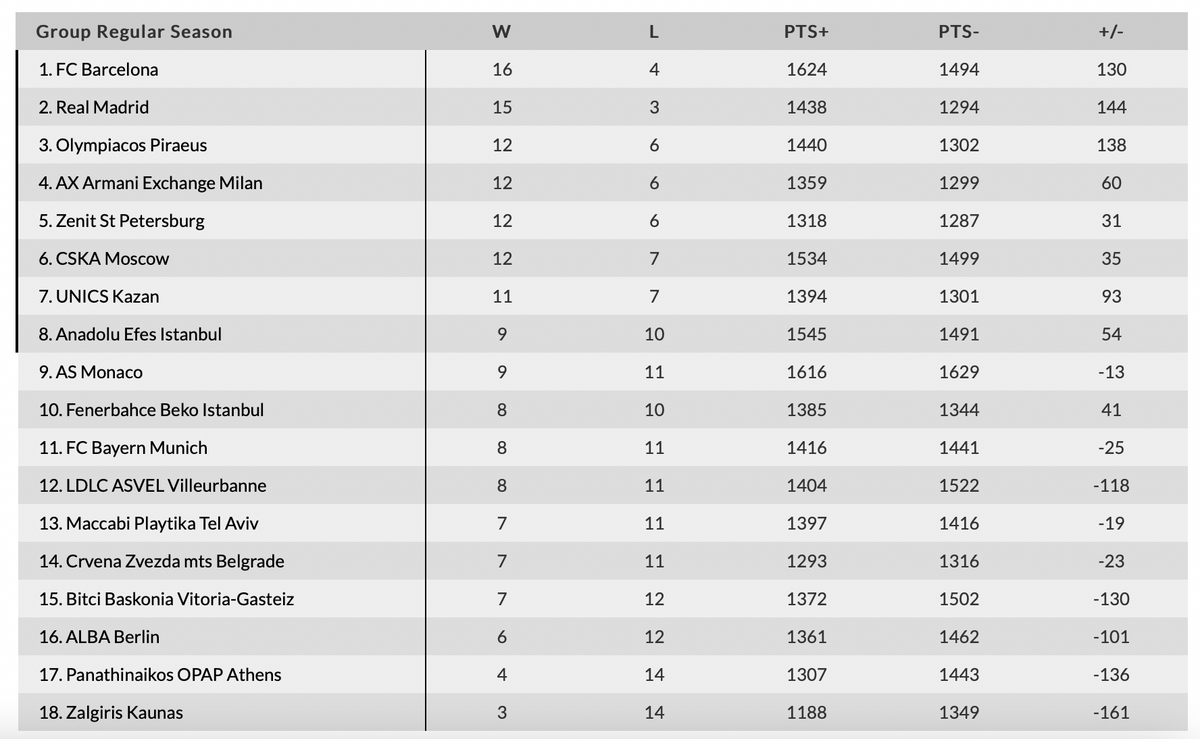Image resolution: width=1200 pixels, height=739 pixels.
Task: Open Zenit St Petersburg team link
Action: [121, 221]
